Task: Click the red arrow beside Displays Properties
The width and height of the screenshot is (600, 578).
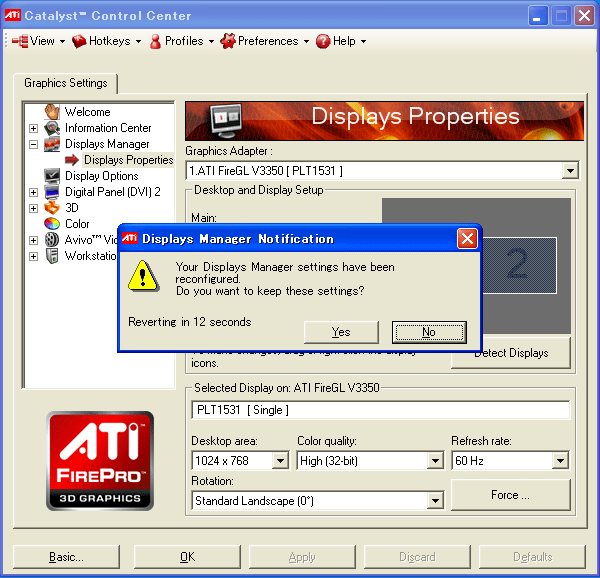Action: (x=72, y=160)
